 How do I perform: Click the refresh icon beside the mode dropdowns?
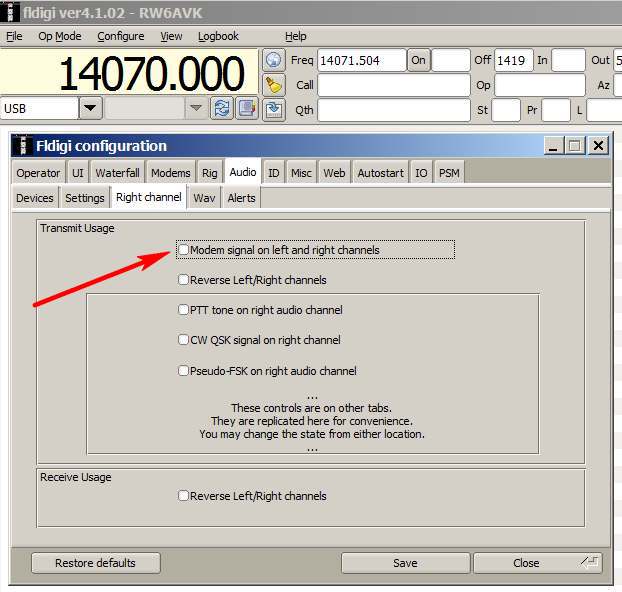coord(222,108)
